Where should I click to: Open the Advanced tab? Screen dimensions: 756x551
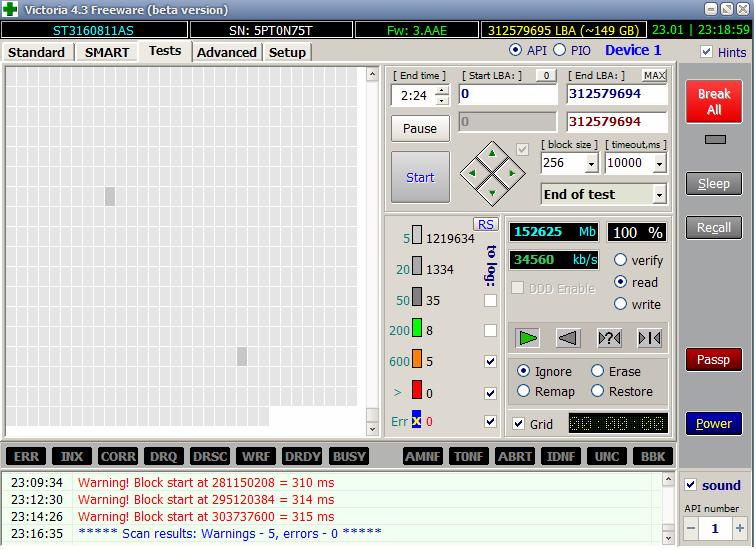tap(227, 52)
